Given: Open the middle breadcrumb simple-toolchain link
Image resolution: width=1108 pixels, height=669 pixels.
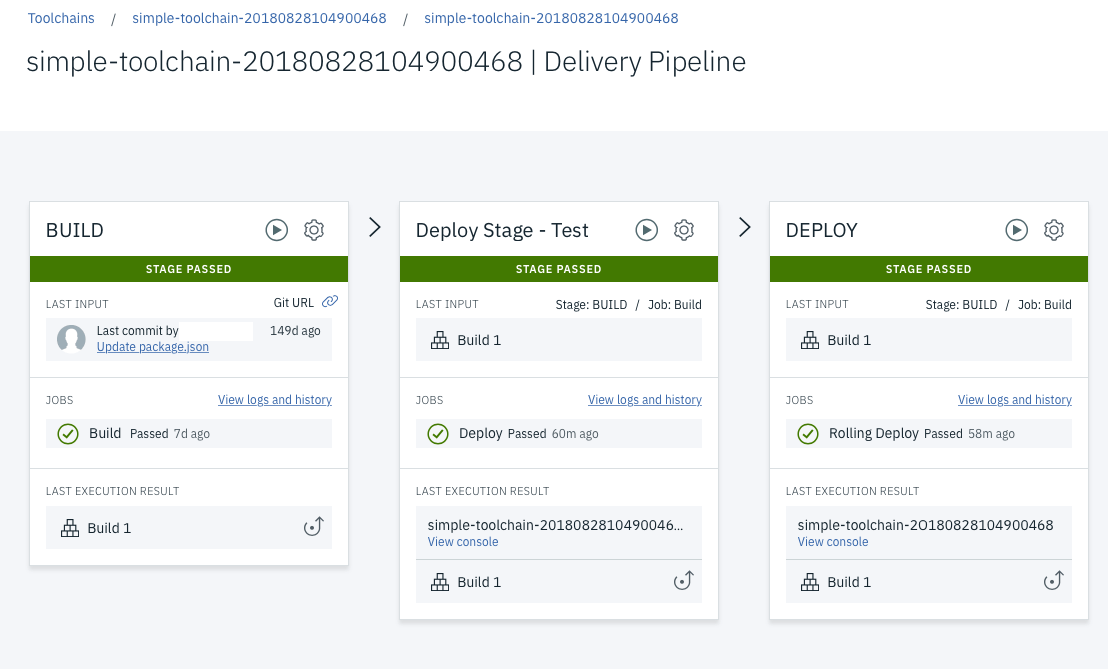Looking at the screenshot, I should click(259, 18).
